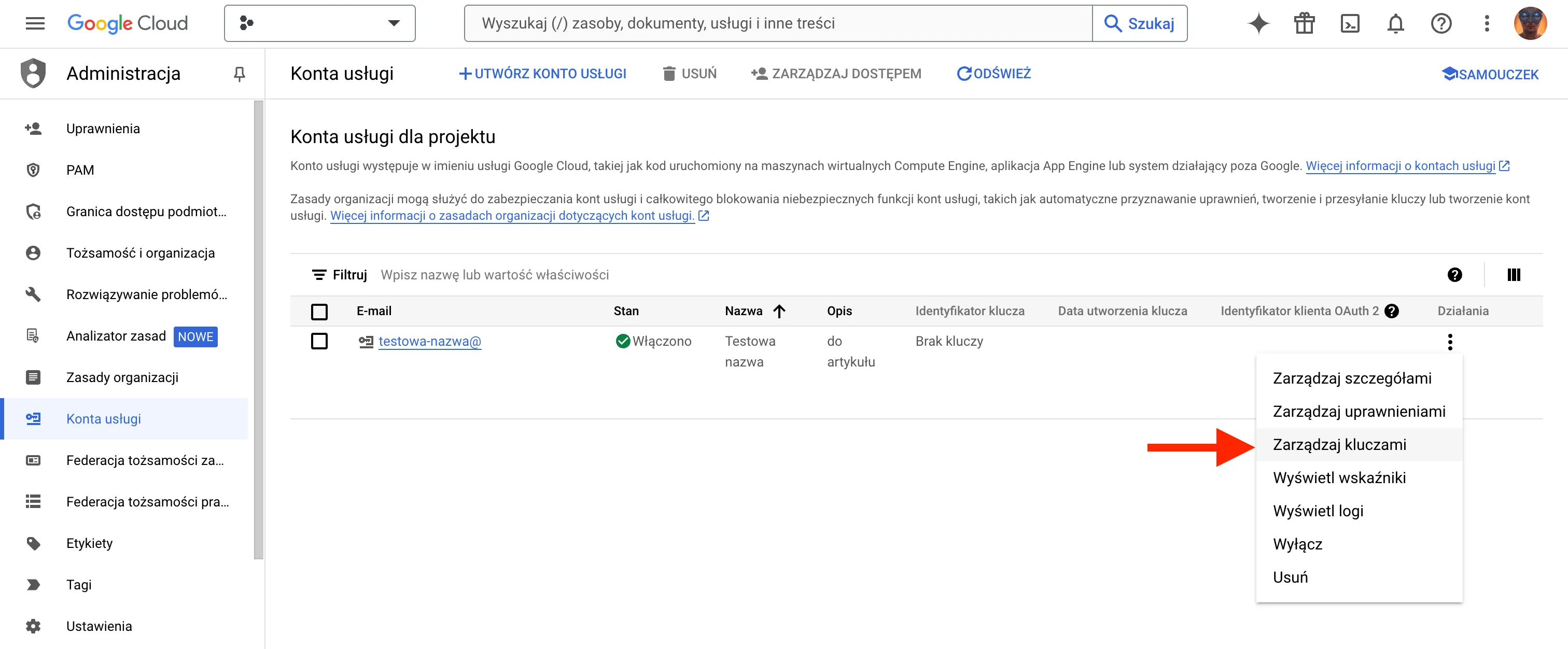Focus the top search input field
This screenshot has height=649, width=1568.
(x=778, y=23)
